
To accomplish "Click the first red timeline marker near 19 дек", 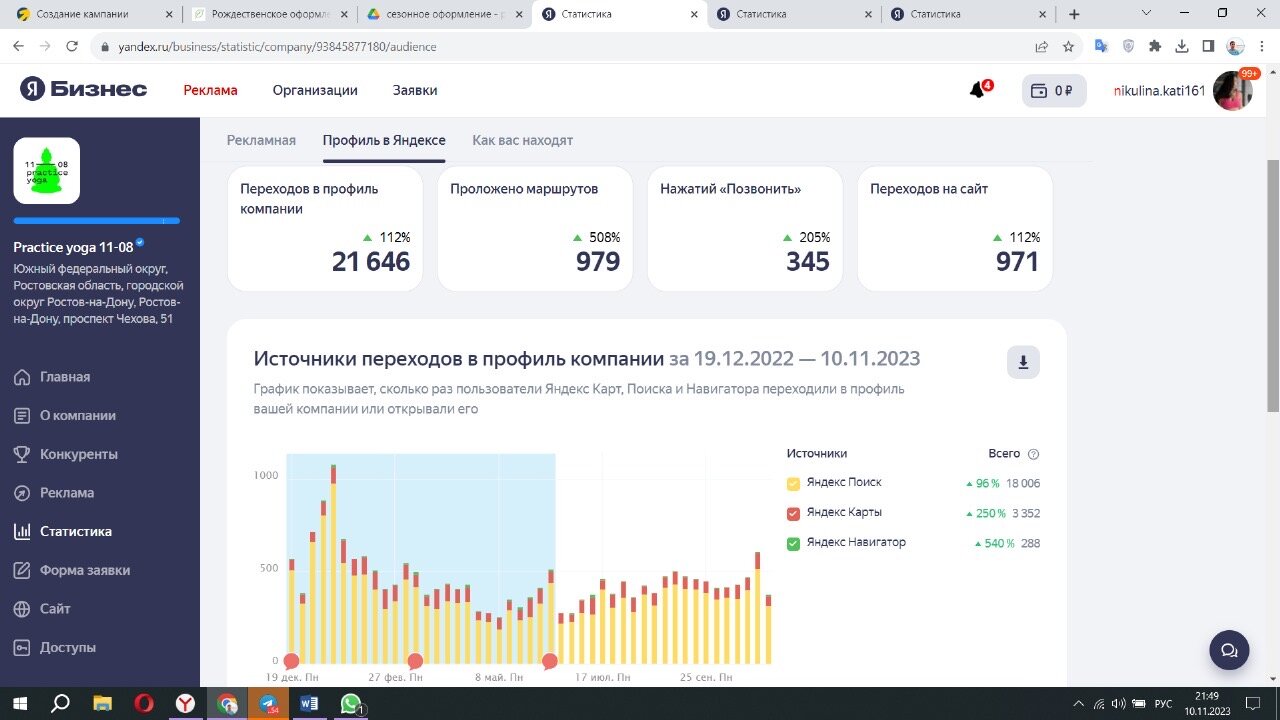I will 291,661.
